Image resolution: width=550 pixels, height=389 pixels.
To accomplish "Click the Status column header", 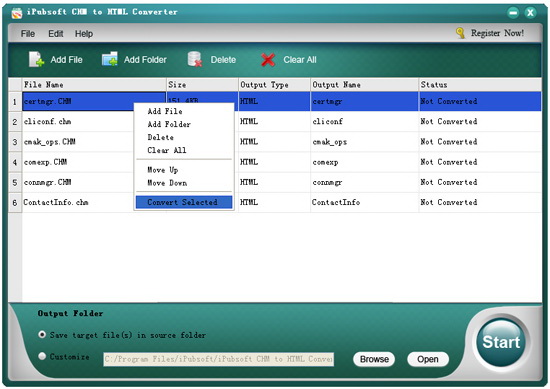I will tap(480, 85).
